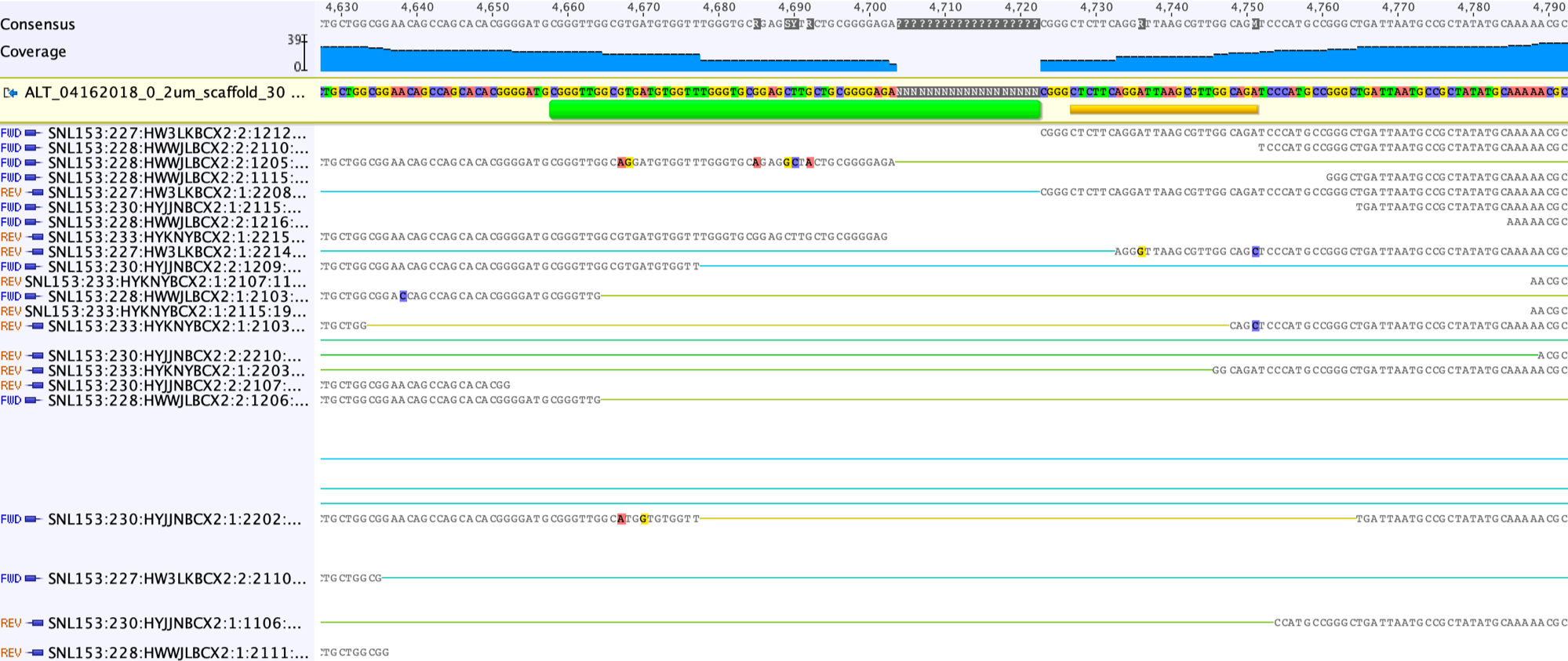The image size is (1568, 661).
Task: Click FWD icon of SNL153:230:HYJJNBCX2:2:1209
Action: (34, 267)
